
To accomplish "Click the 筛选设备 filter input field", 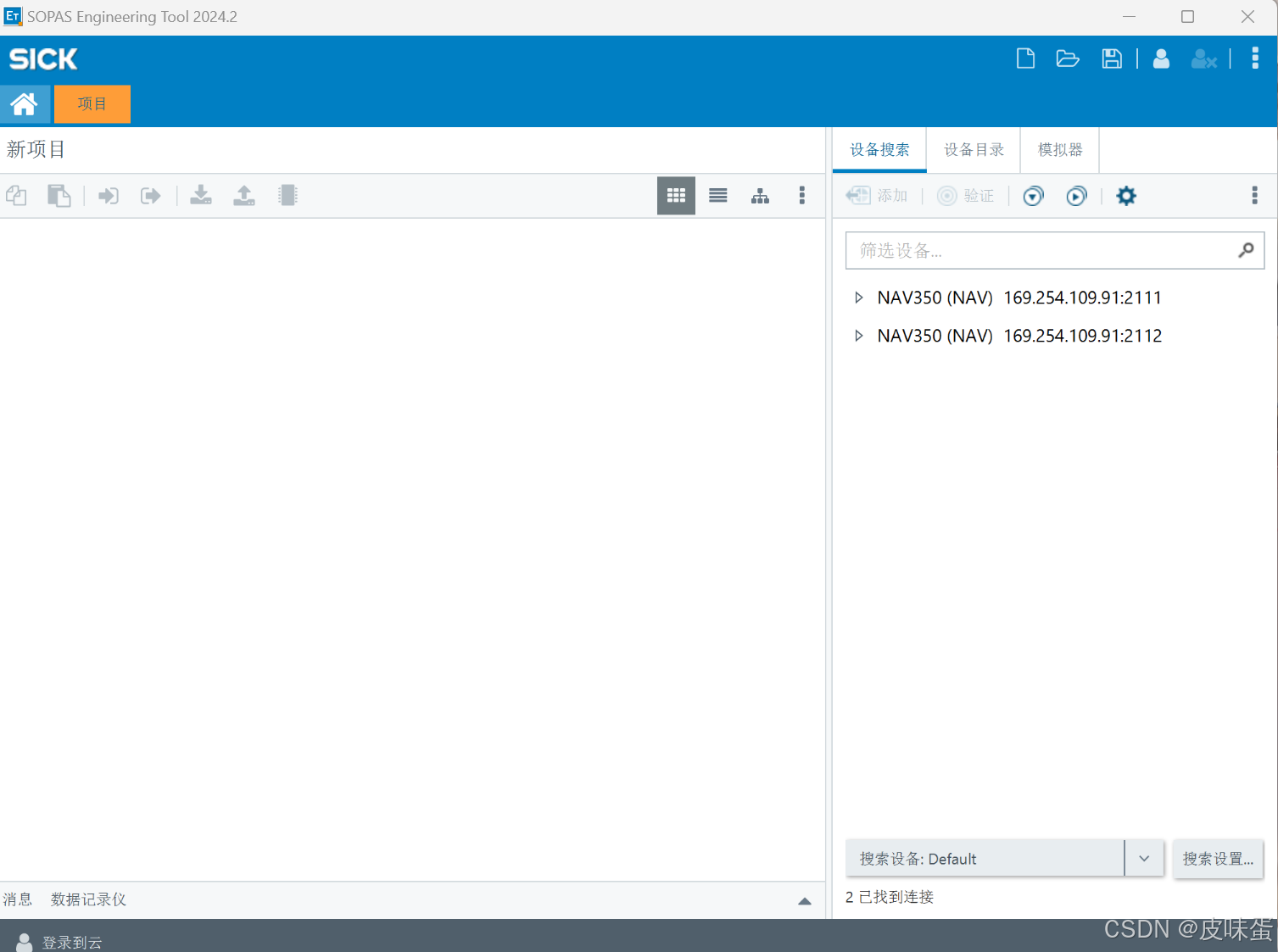I will [x=1055, y=251].
